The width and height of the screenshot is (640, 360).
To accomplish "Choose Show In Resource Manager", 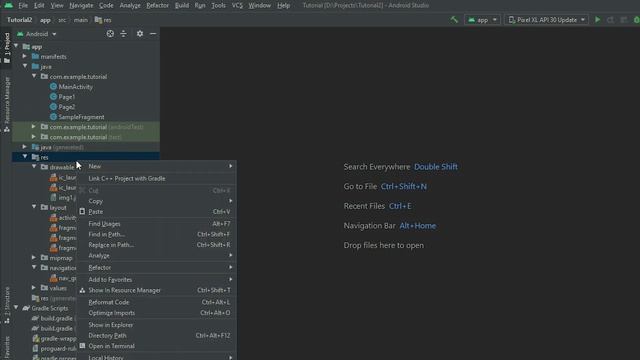I will [157, 290].
